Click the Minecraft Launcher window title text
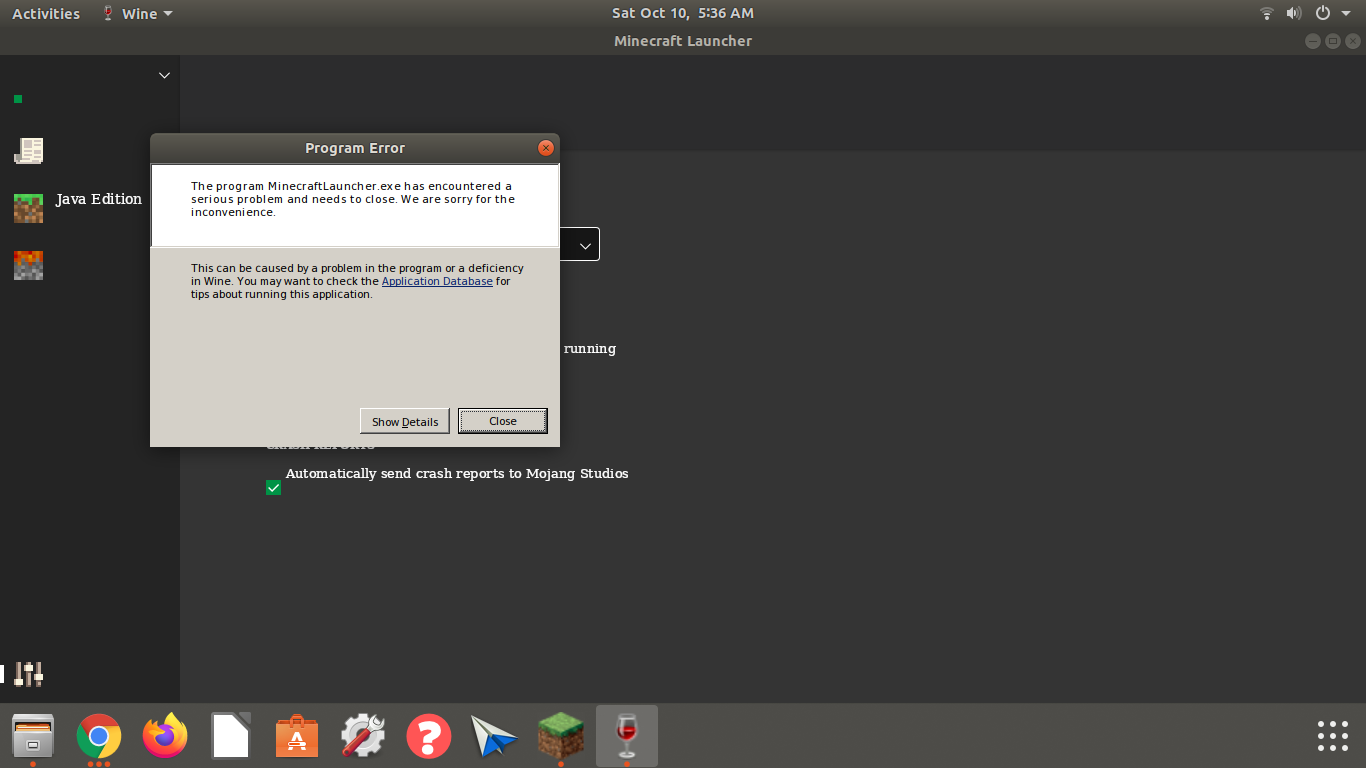 click(683, 41)
